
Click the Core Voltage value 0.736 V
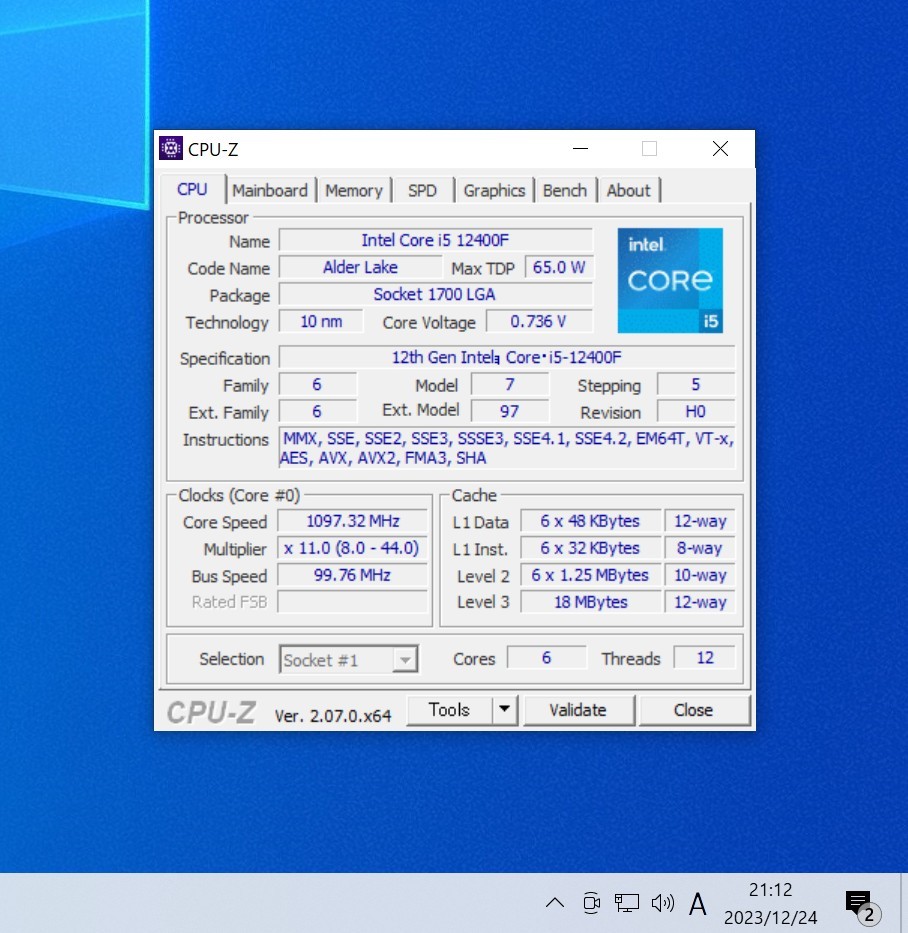pyautogui.click(x=539, y=322)
